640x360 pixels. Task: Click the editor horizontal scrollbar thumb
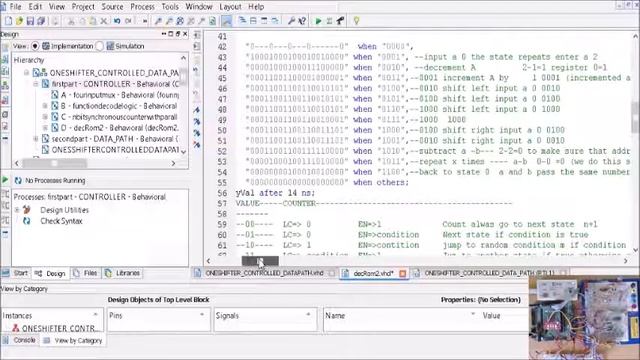pyautogui.click(x=260, y=260)
